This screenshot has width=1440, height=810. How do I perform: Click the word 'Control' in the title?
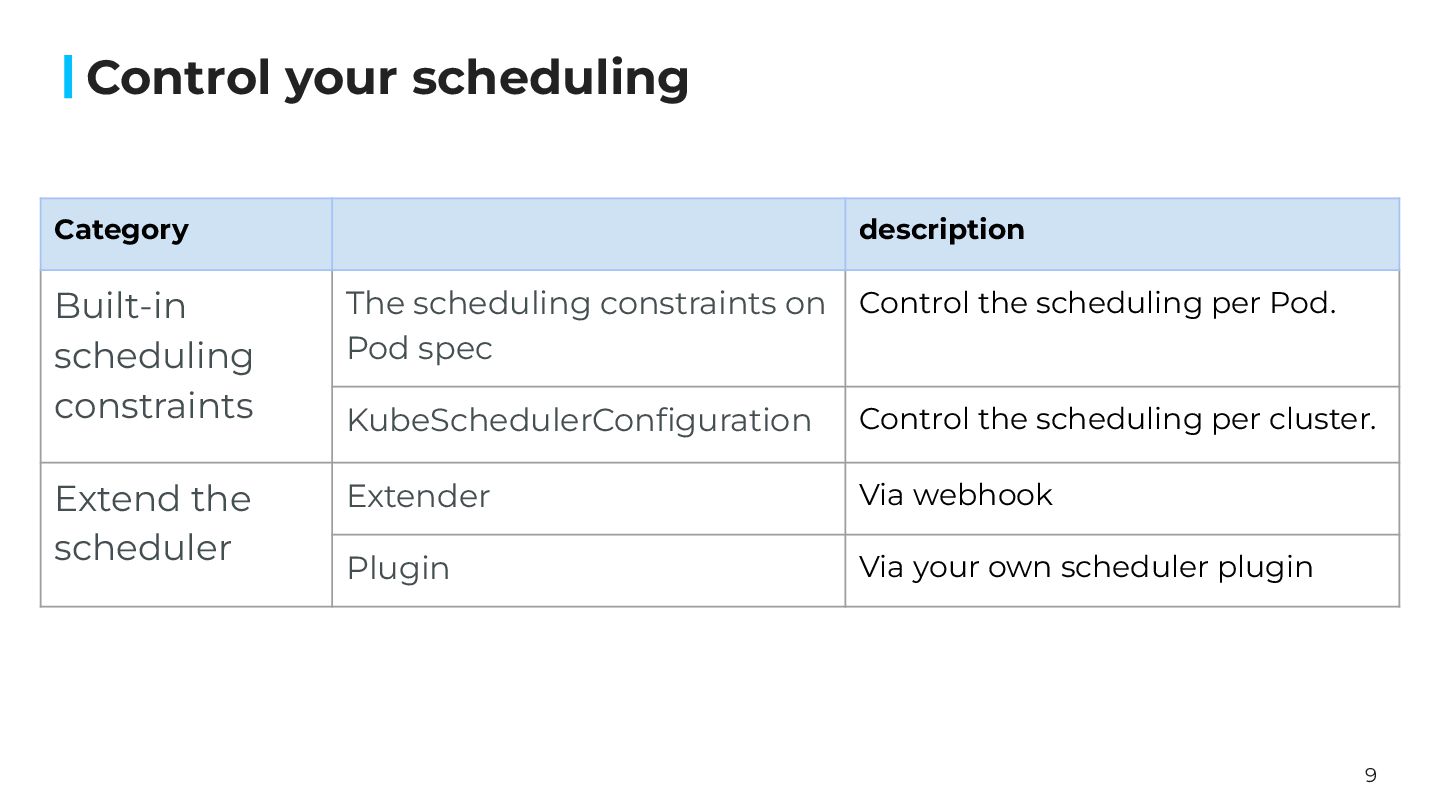coord(178,78)
